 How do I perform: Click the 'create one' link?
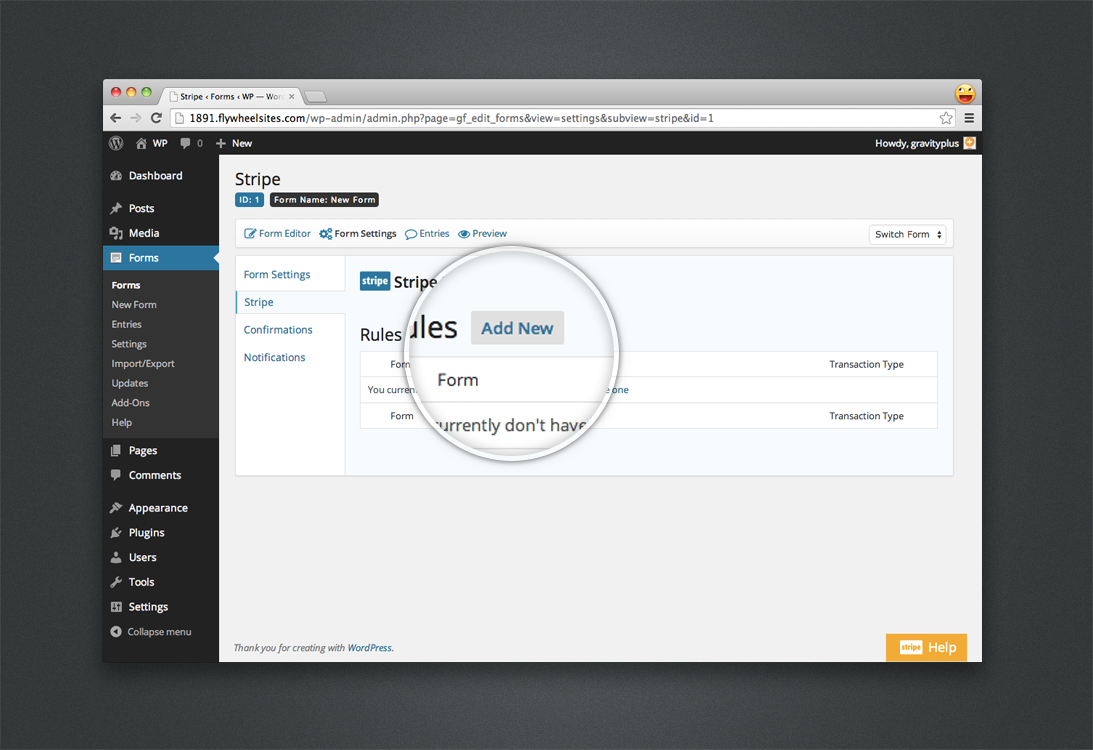click(x=618, y=390)
